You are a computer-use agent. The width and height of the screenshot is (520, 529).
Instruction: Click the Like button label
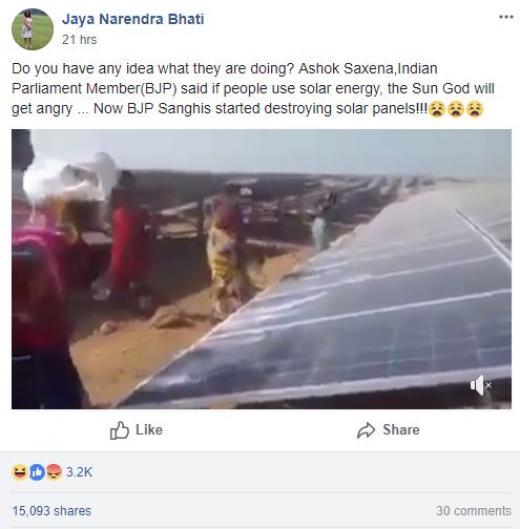[x=149, y=430]
